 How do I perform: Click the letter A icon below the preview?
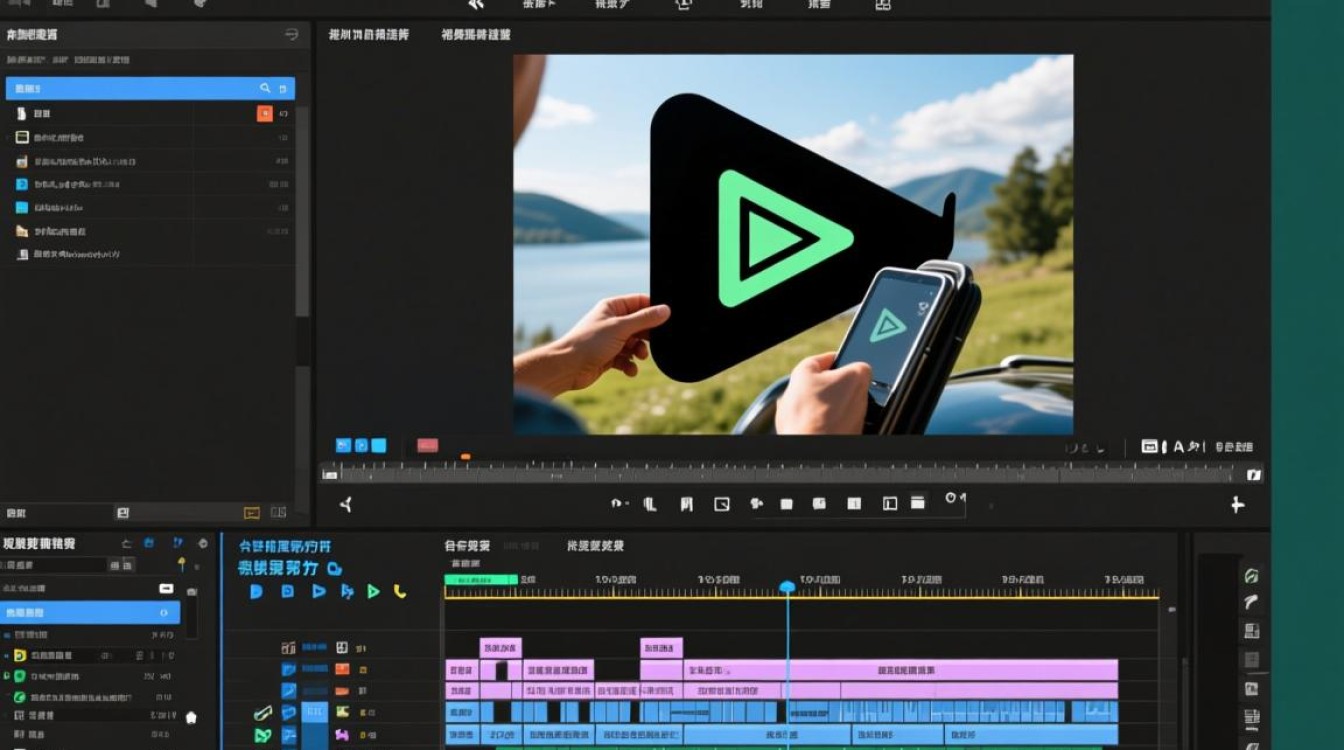[x=1178, y=447]
